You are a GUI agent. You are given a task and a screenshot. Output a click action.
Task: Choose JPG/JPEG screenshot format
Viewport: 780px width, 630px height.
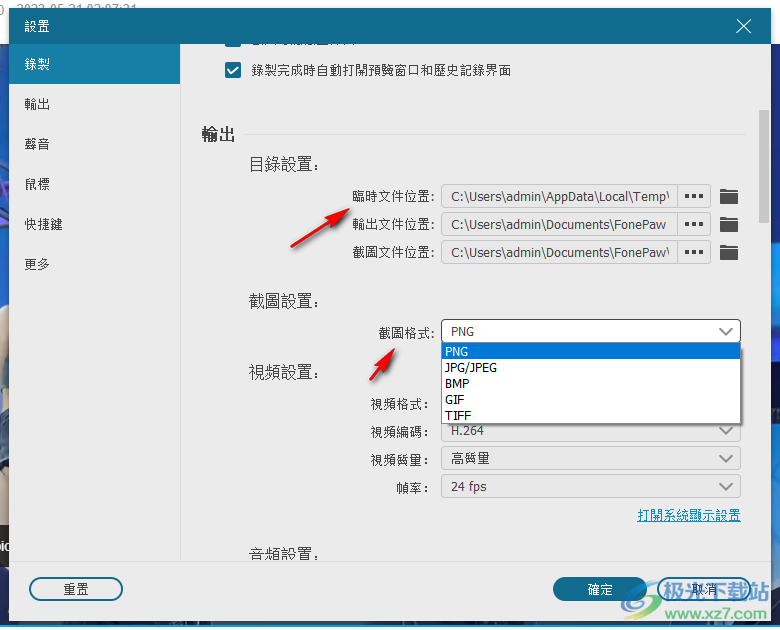(591, 367)
